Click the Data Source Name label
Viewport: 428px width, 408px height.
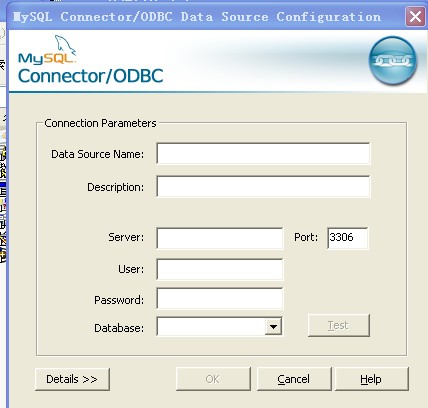point(97,154)
